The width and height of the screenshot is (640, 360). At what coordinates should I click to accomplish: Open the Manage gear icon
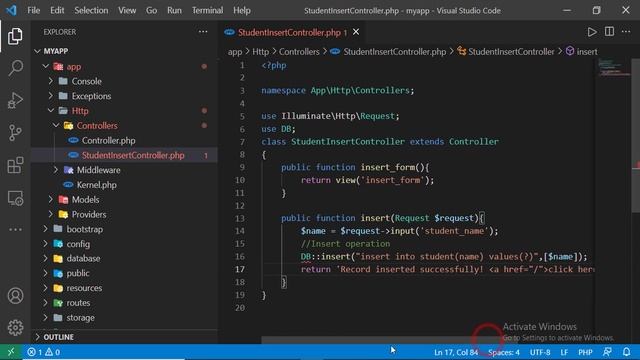point(15,327)
